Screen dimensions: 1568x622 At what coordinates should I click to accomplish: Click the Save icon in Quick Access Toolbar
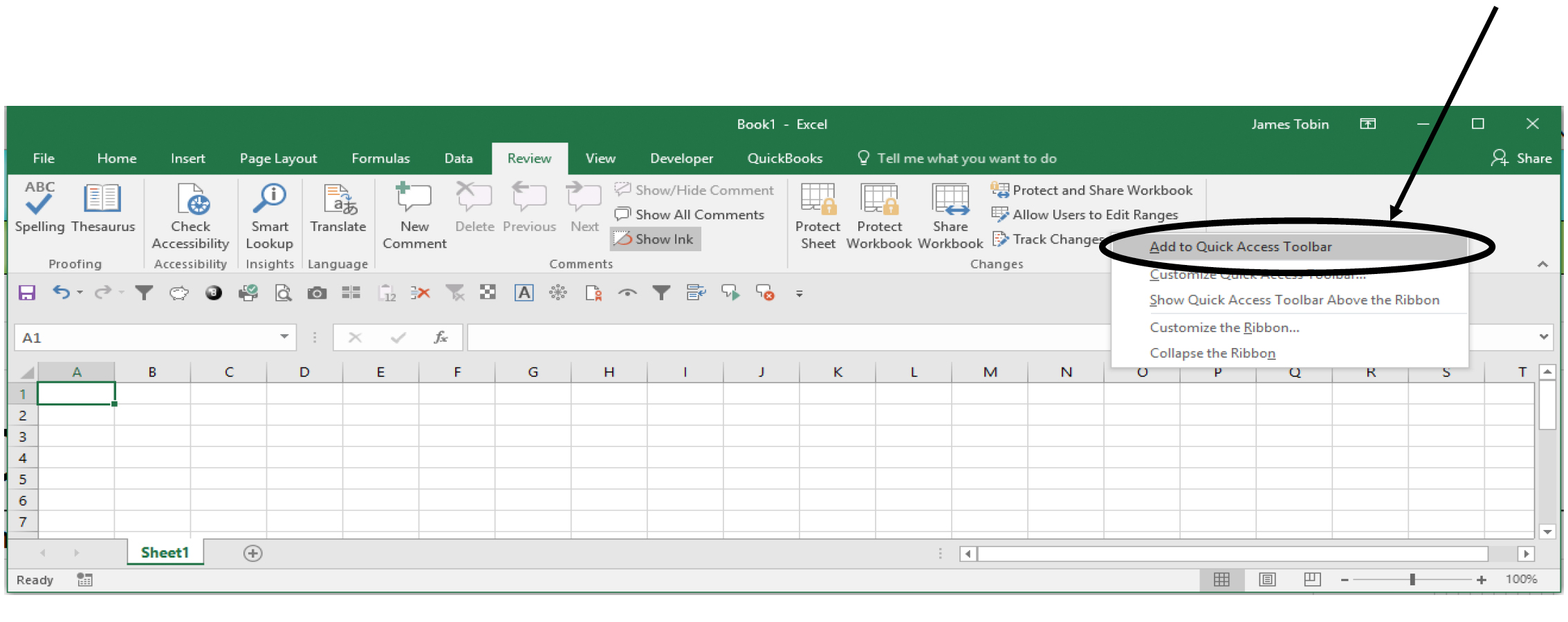point(27,293)
